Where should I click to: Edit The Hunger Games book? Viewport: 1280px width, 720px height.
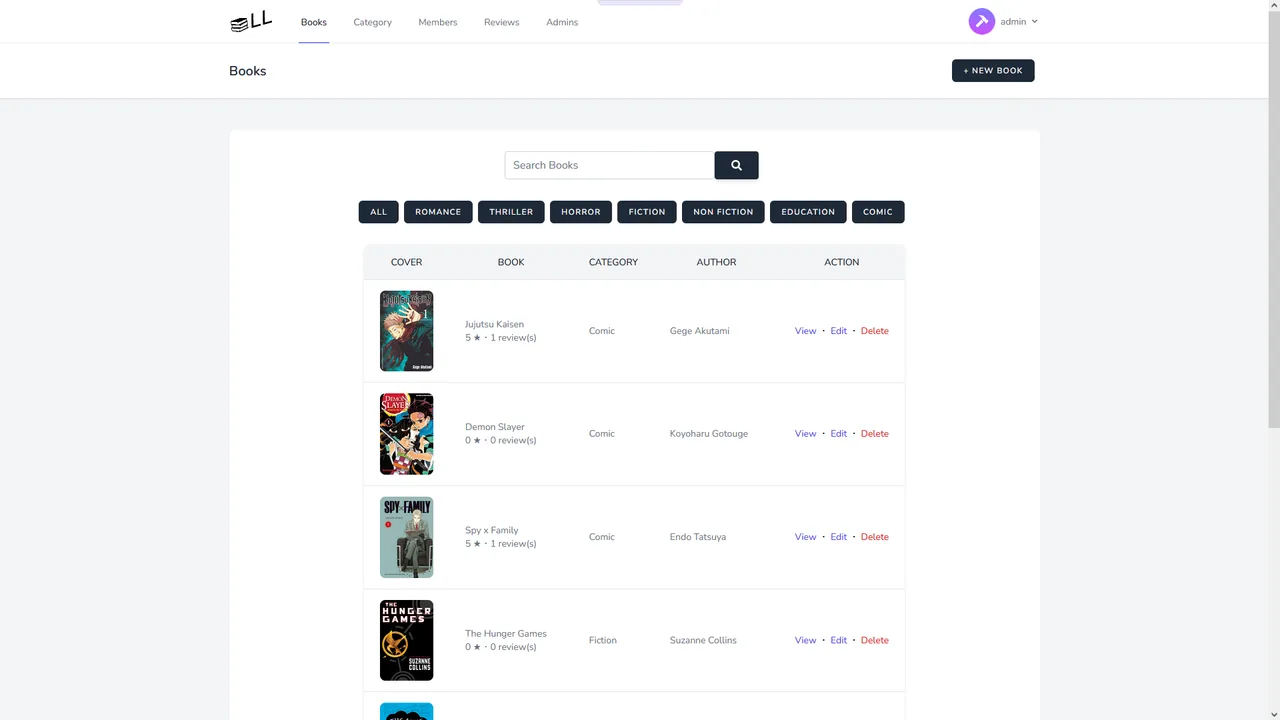pyautogui.click(x=839, y=640)
